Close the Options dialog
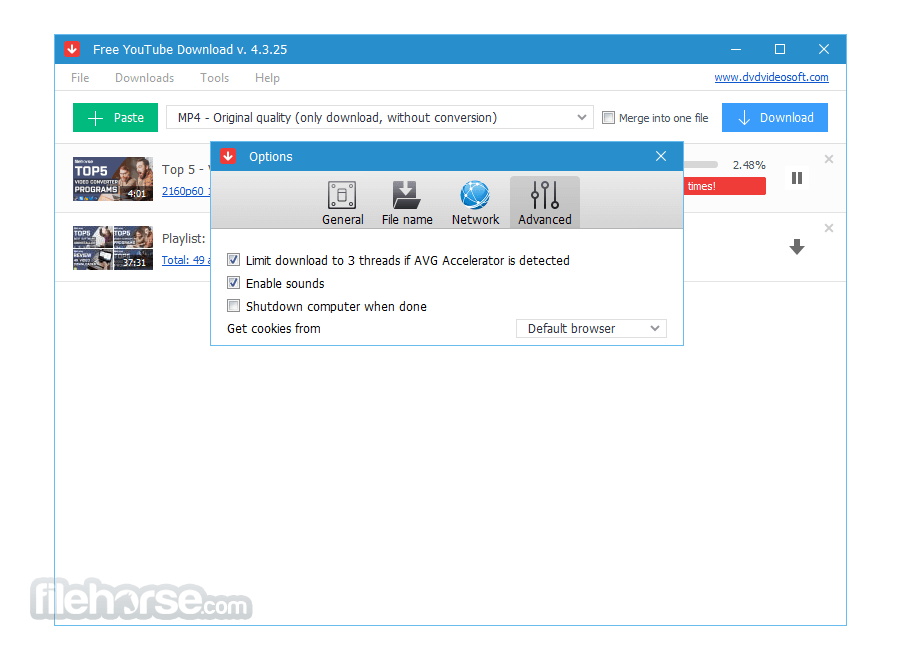The height and width of the screenshot is (650, 901). pyautogui.click(x=661, y=156)
